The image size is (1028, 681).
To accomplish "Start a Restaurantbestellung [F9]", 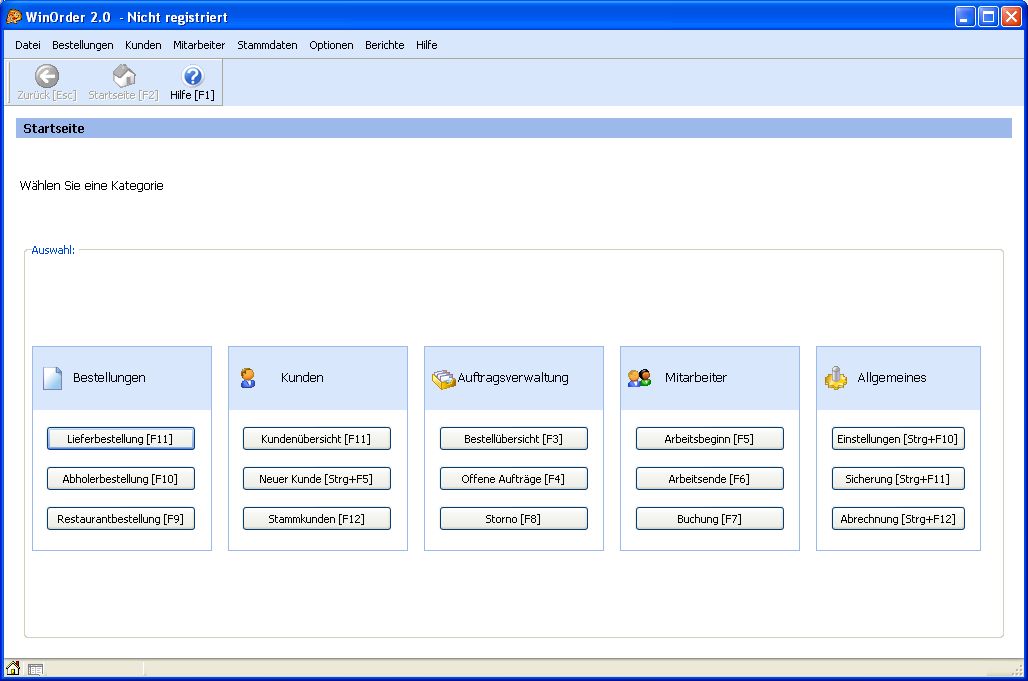I will (x=121, y=518).
